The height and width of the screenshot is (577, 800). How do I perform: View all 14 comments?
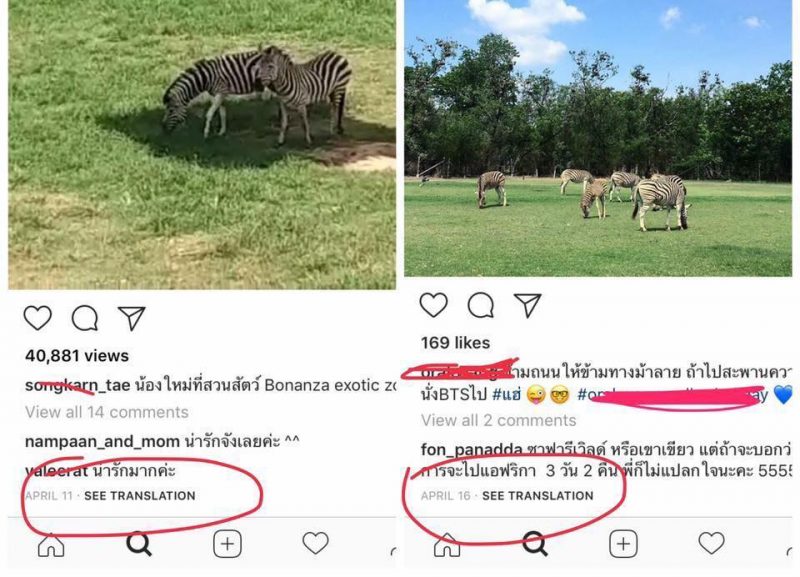107,412
